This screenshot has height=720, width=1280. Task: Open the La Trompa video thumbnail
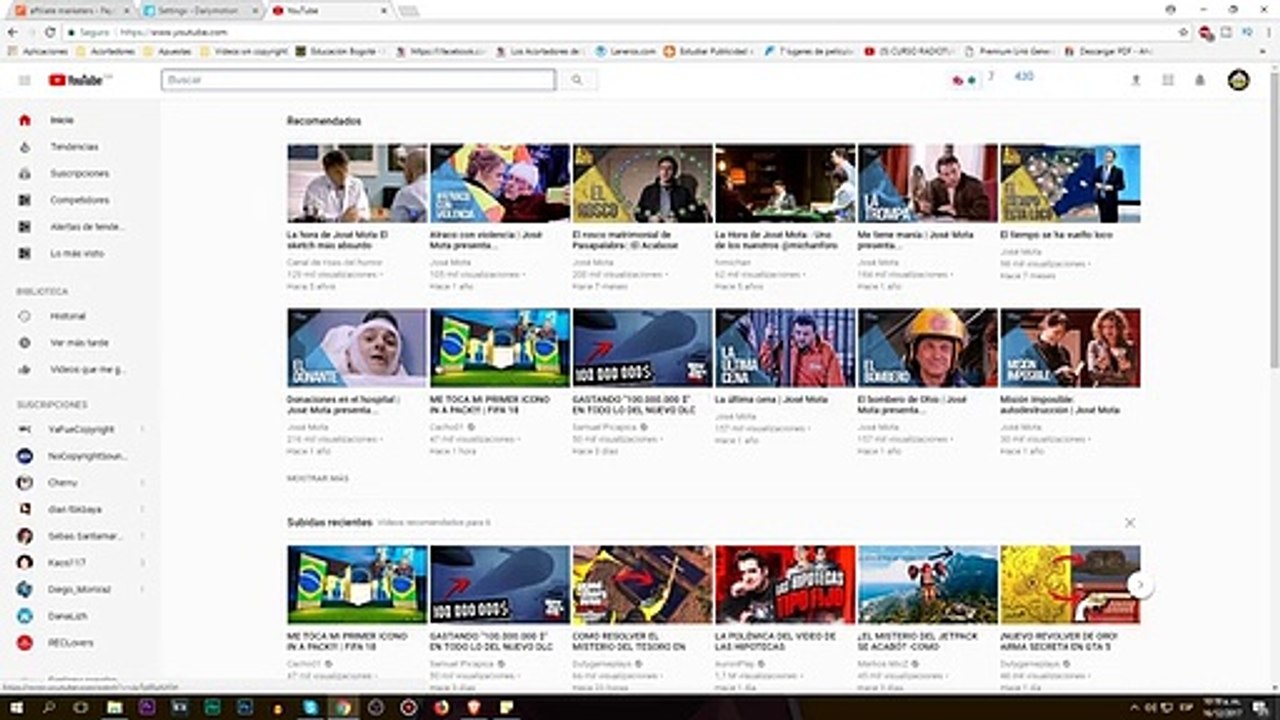tap(928, 183)
